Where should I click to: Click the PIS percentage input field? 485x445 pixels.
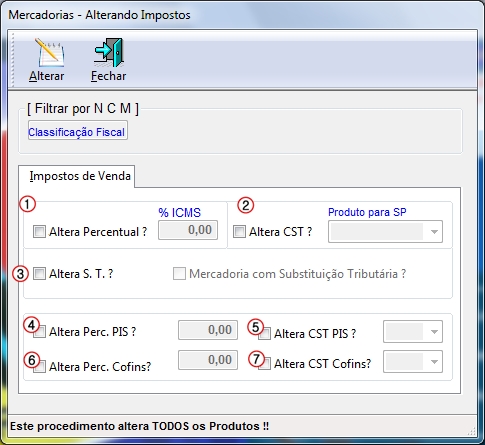(208, 330)
